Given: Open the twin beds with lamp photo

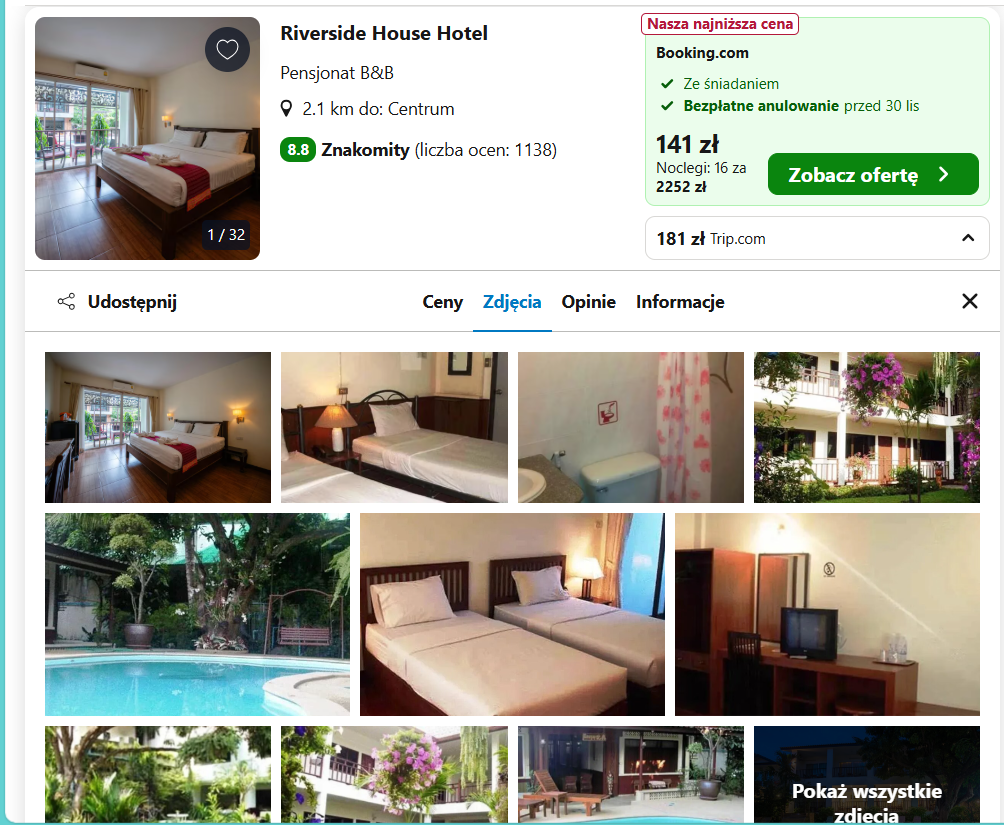Looking at the screenshot, I should [x=394, y=427].
